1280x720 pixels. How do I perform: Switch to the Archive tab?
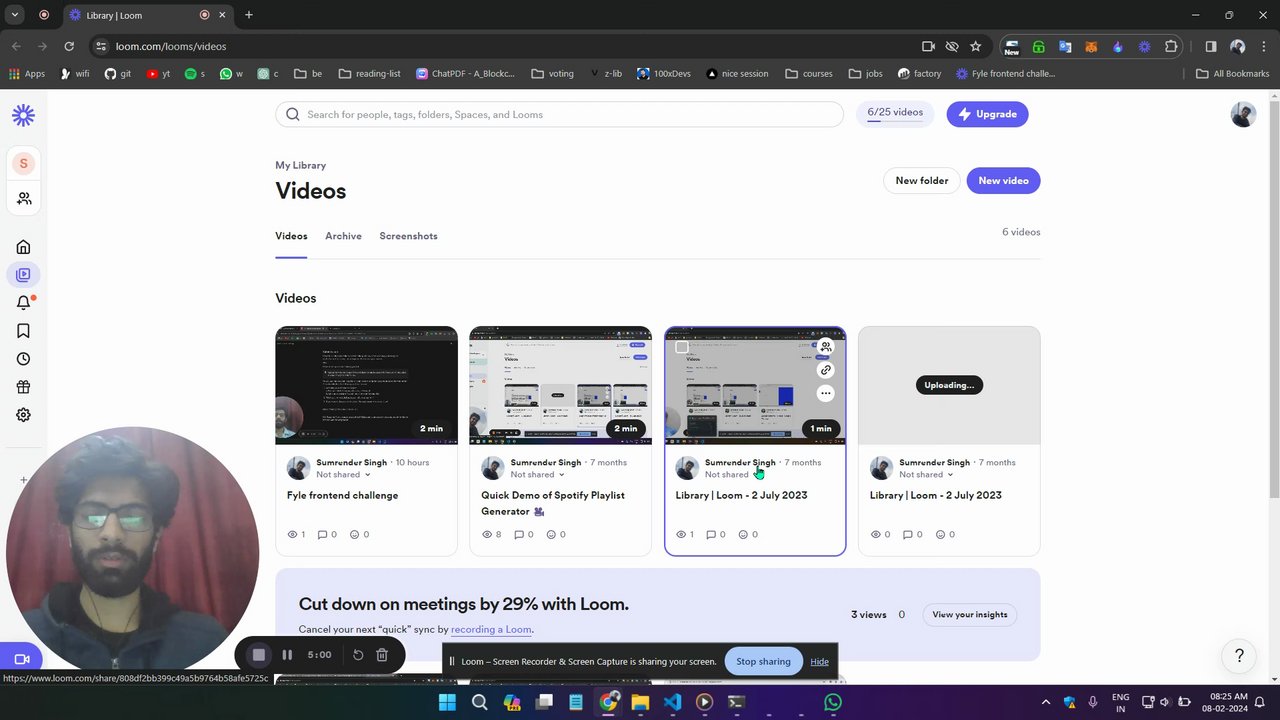[343, 236]
